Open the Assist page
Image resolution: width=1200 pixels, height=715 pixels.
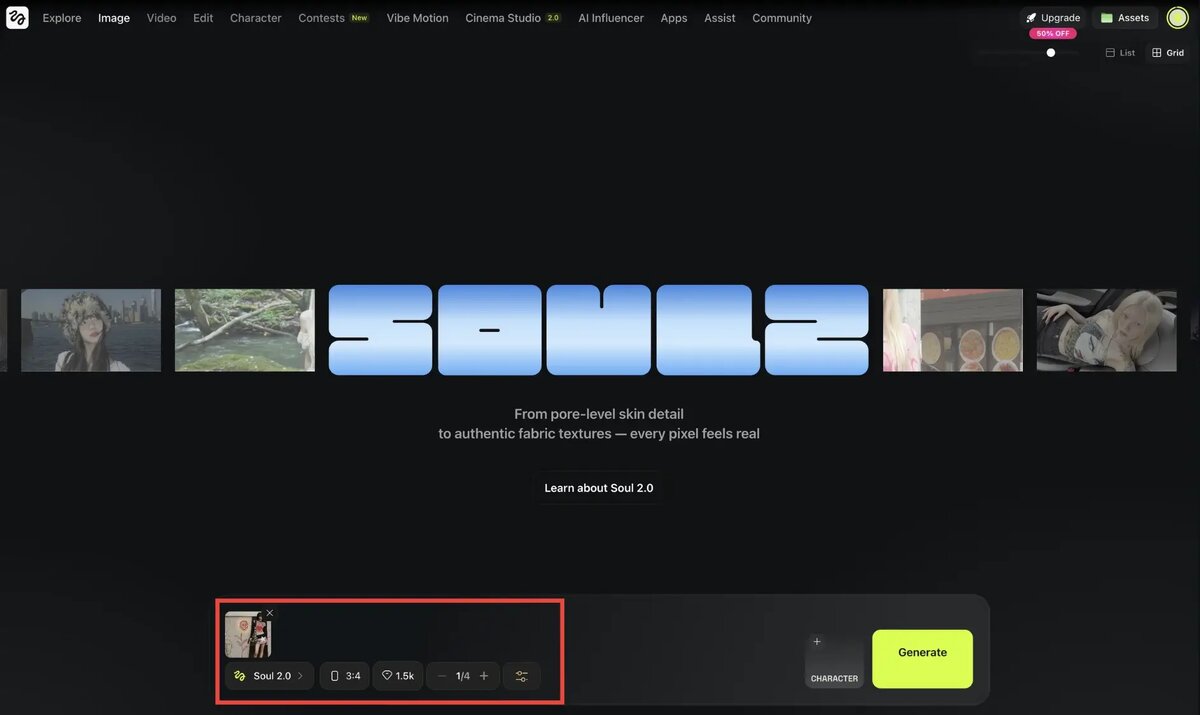(720, 18)
